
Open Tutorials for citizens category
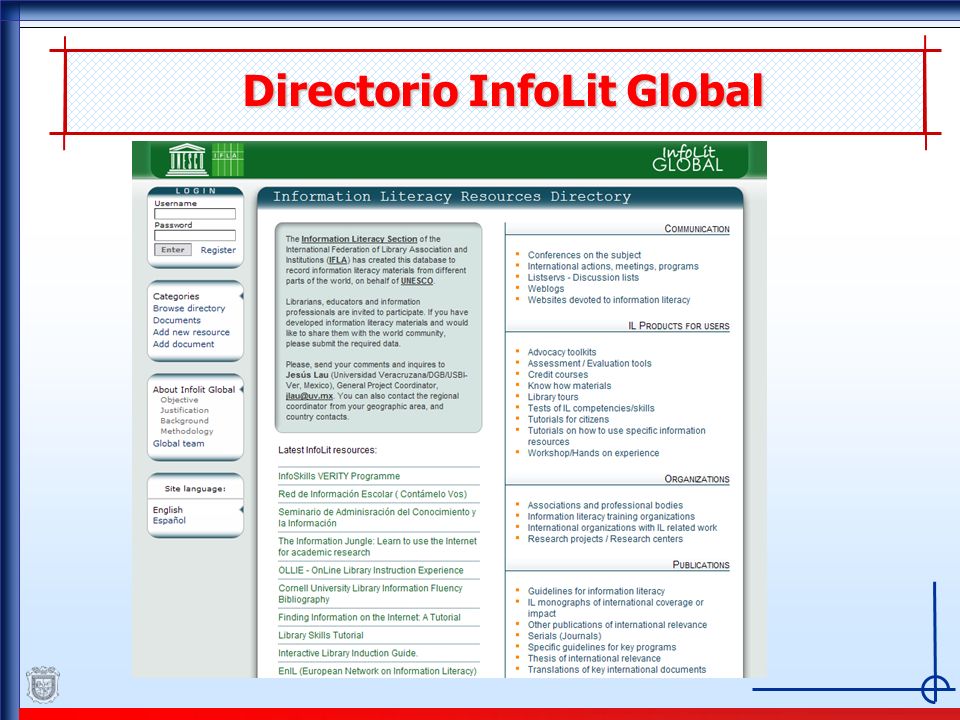click(568, 419)
